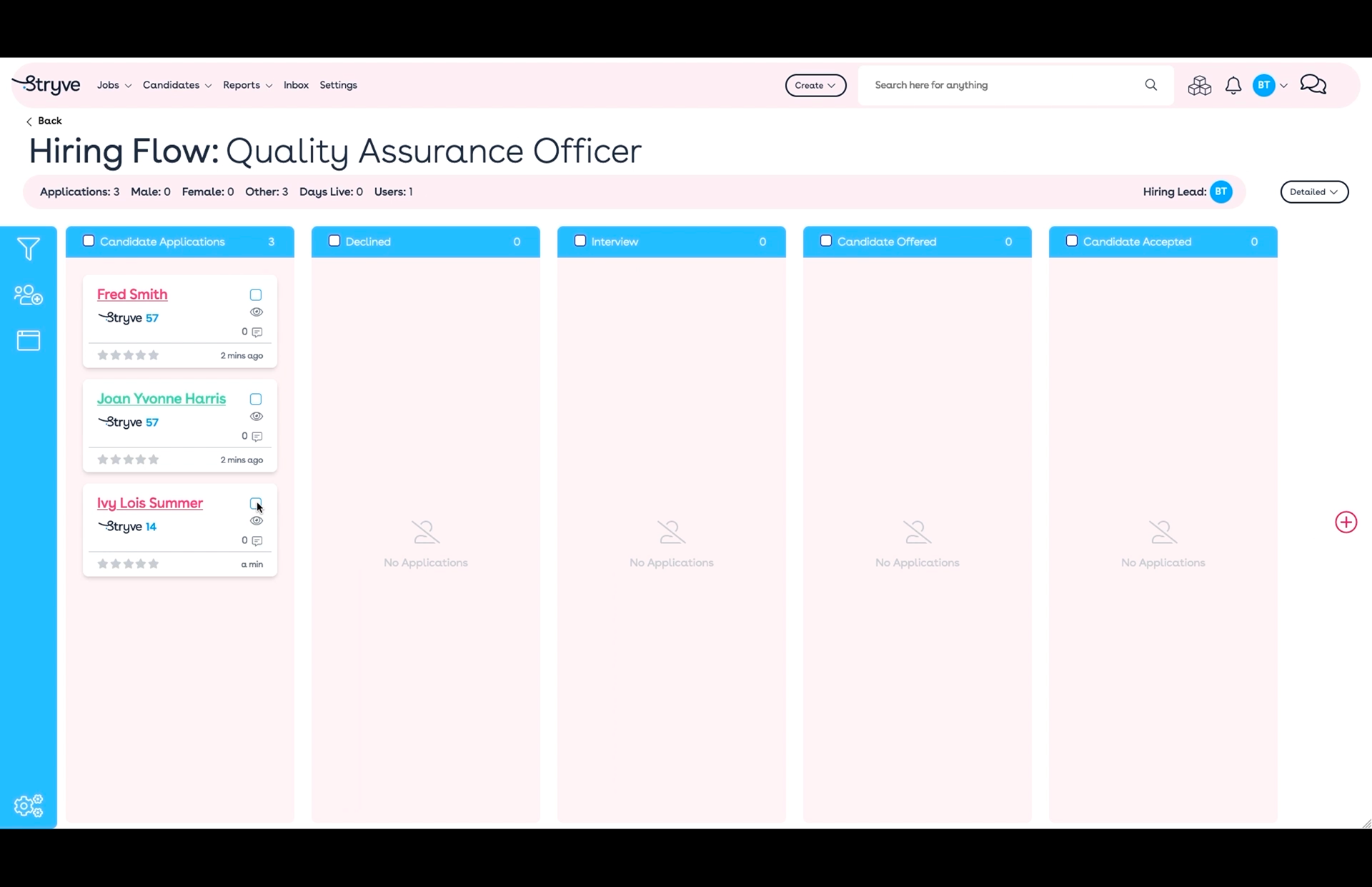Open the Create dropdown
The image size is (1372, 887).
tap(815, 85)
